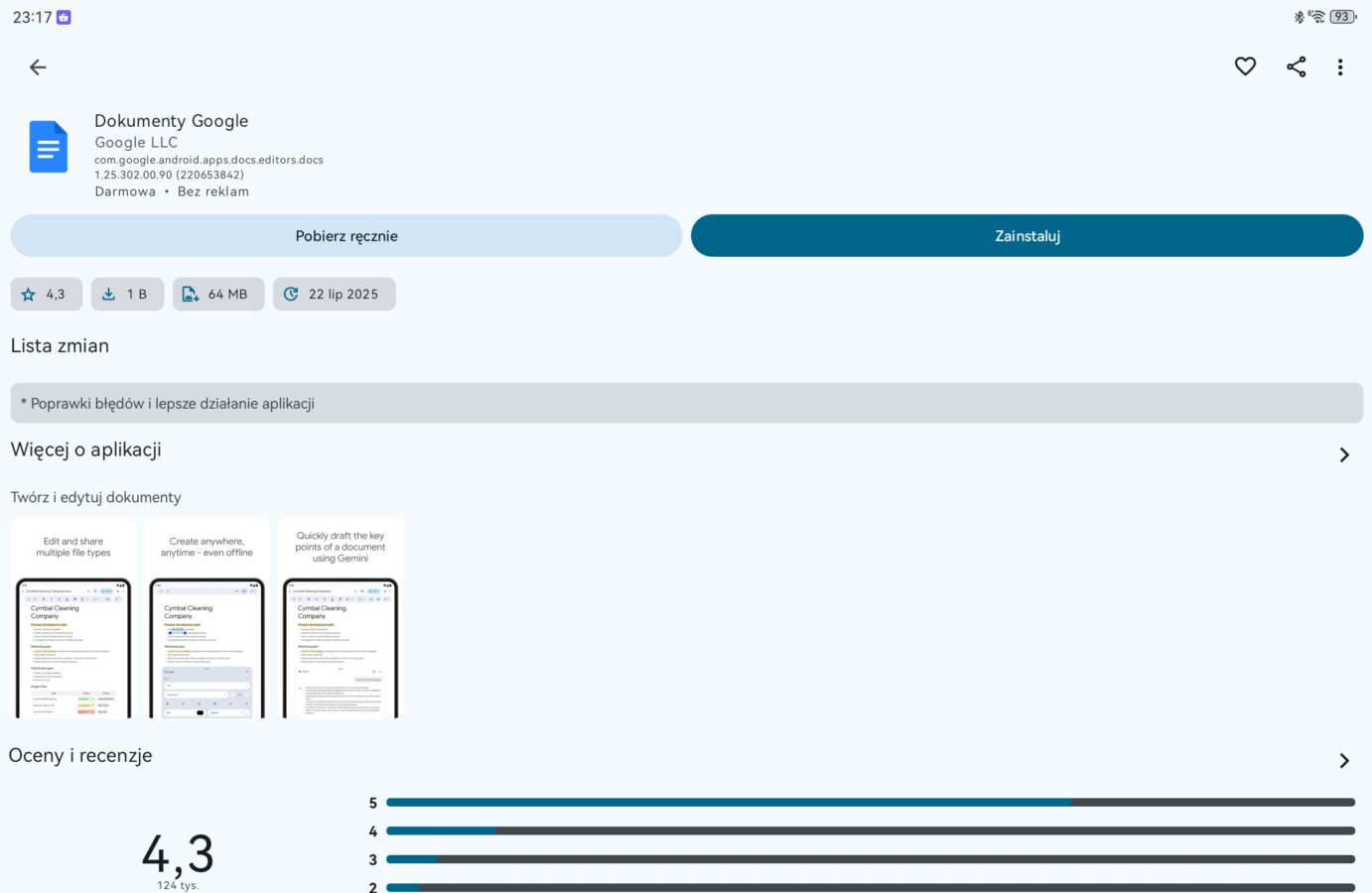Screen dimensions: 1372x893
Task: Expand Więcej o aplikacji with chevron
Action: [1344, 454]
